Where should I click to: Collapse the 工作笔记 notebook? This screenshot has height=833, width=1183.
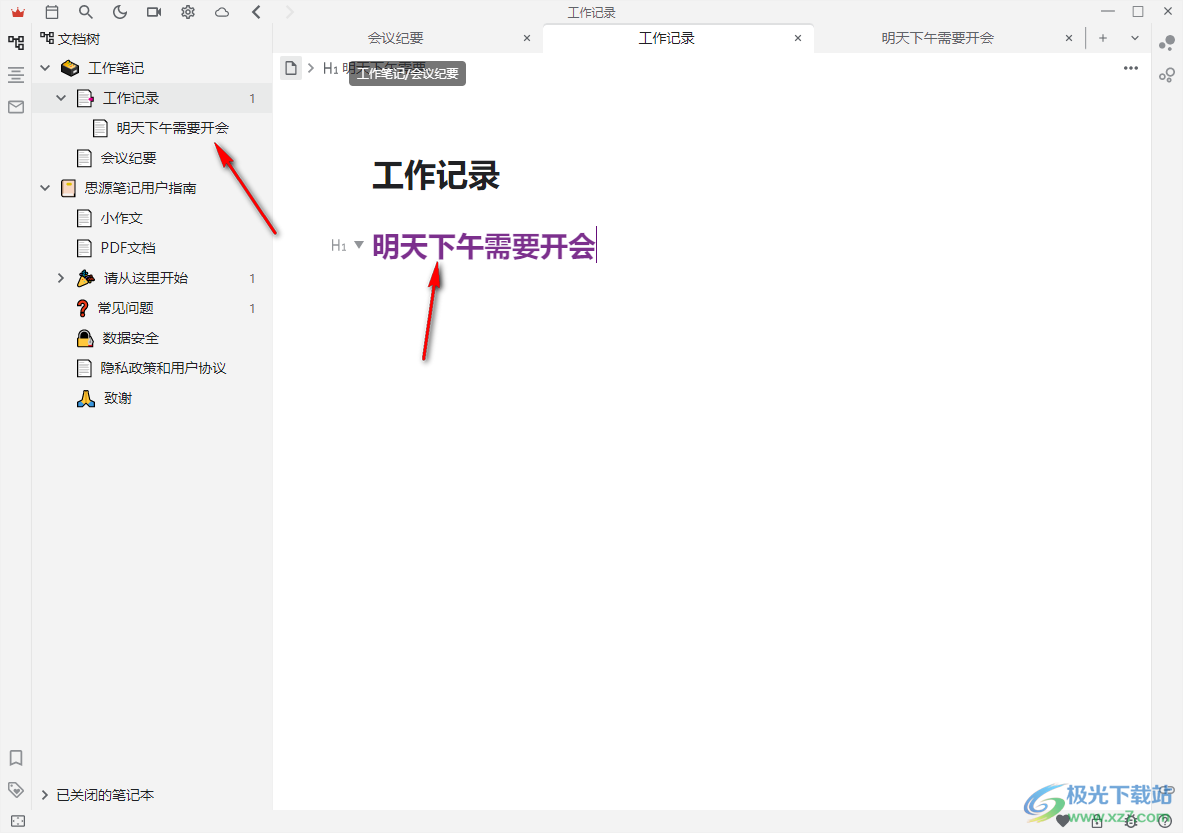click(45, 68)
